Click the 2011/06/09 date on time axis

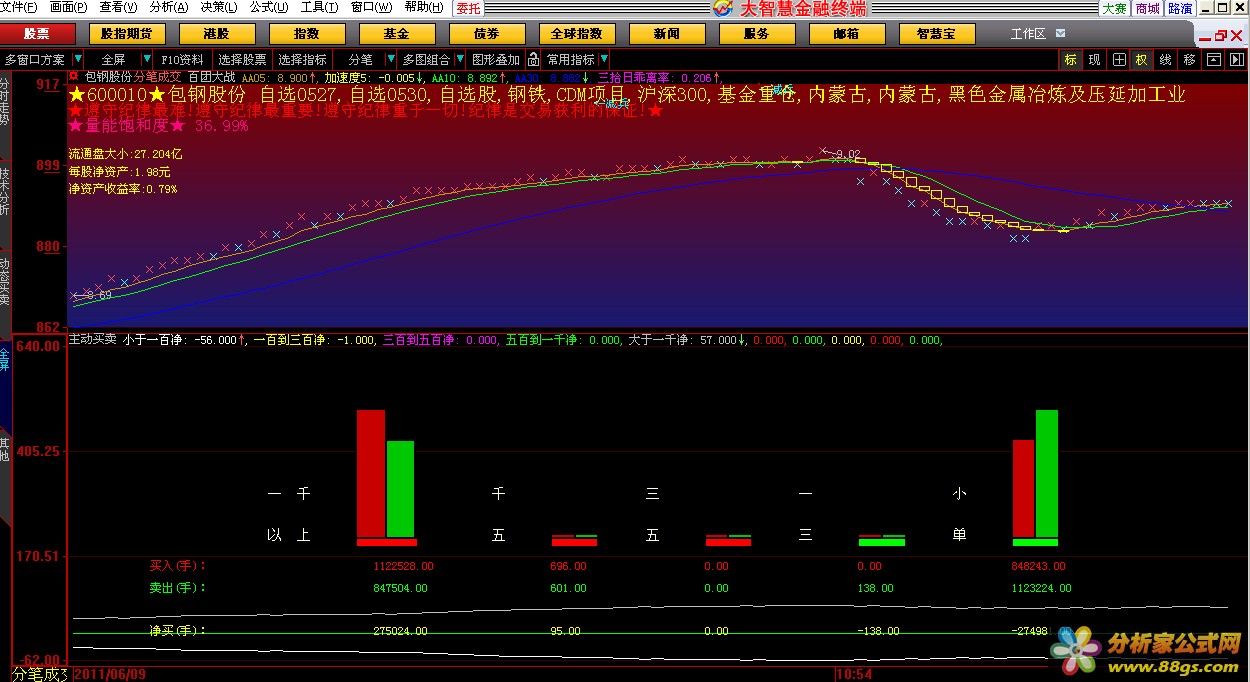110,674
